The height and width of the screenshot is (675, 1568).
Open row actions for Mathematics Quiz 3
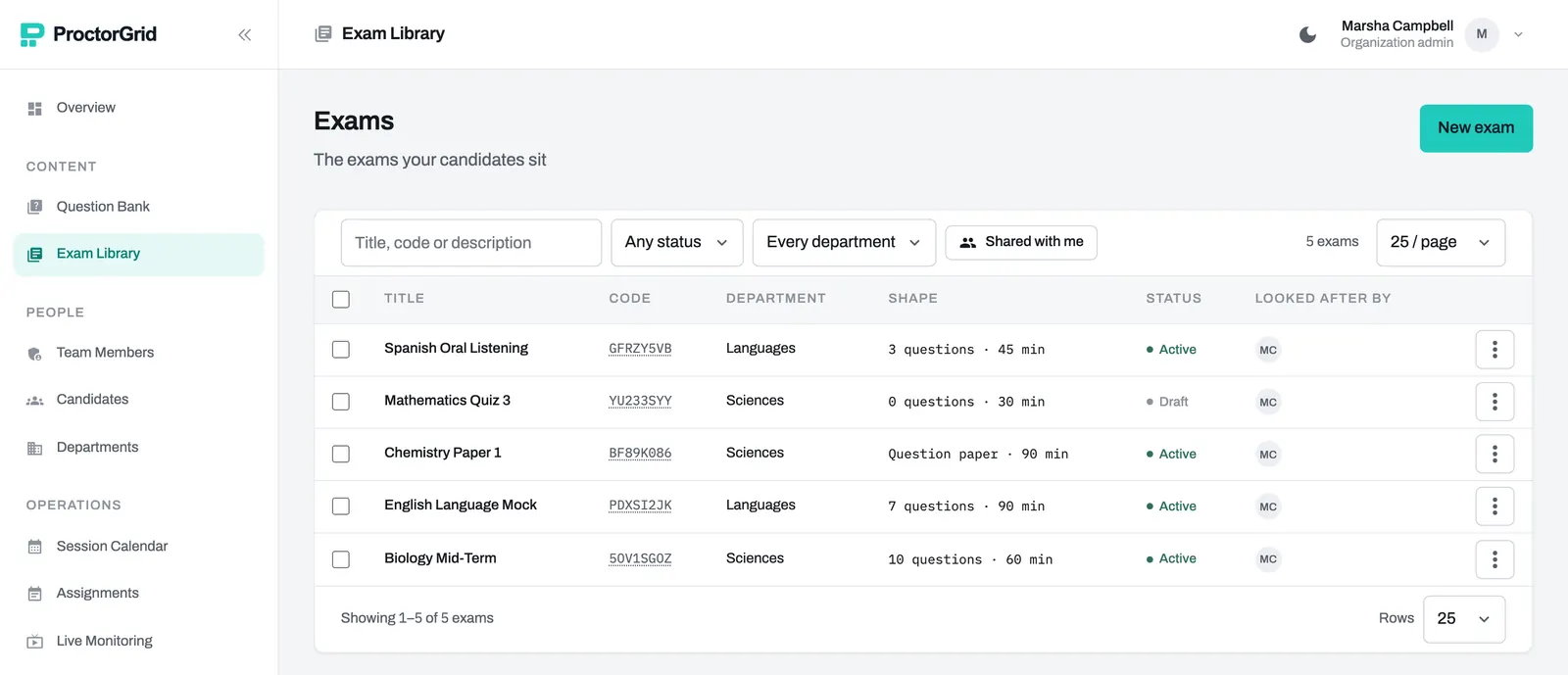pyautogui.click(x=1494, y=402)
